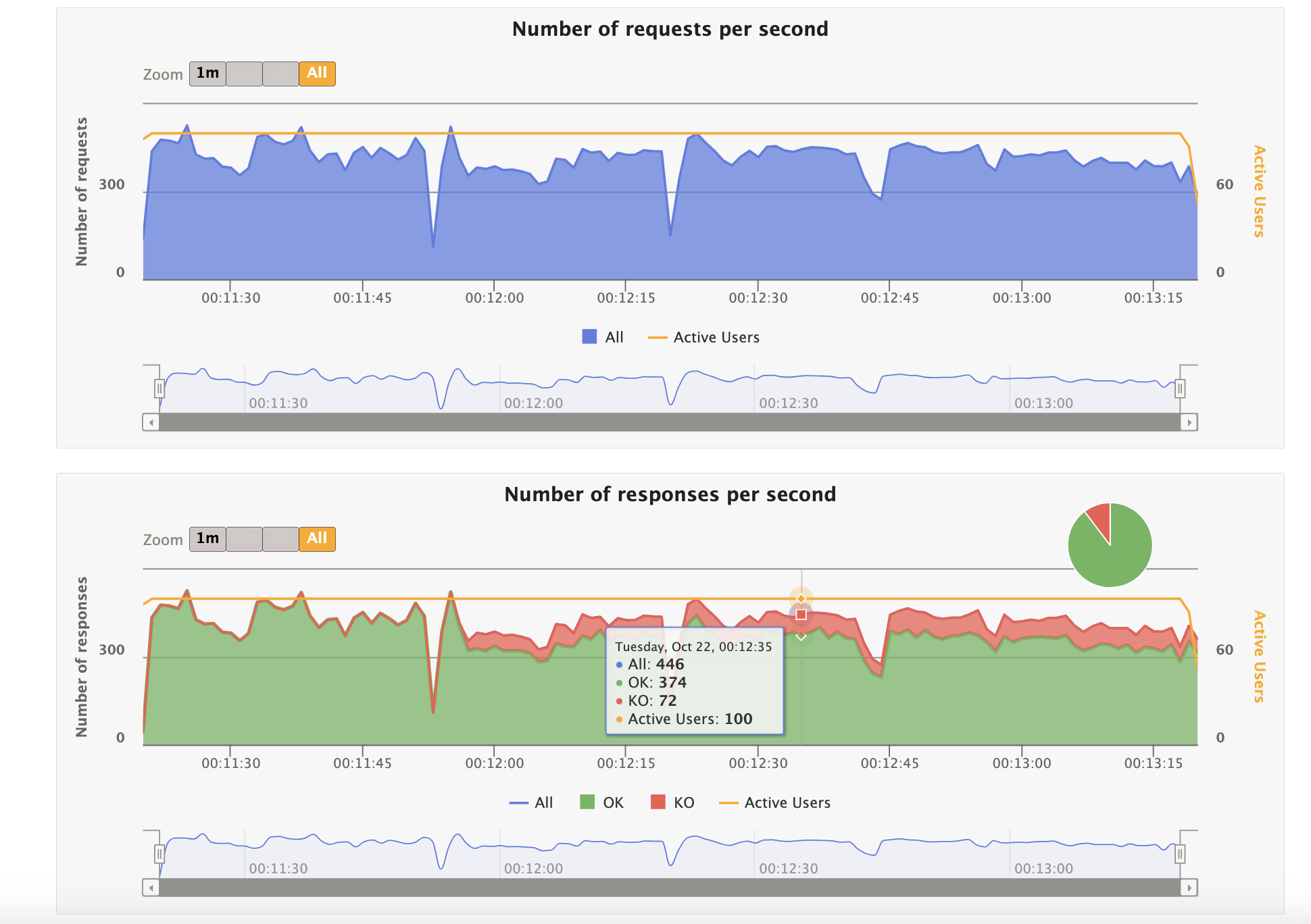Click the 'Number of requests per second' title
Viewport: 1311px width, 924px height.
[x=670, y=29]
